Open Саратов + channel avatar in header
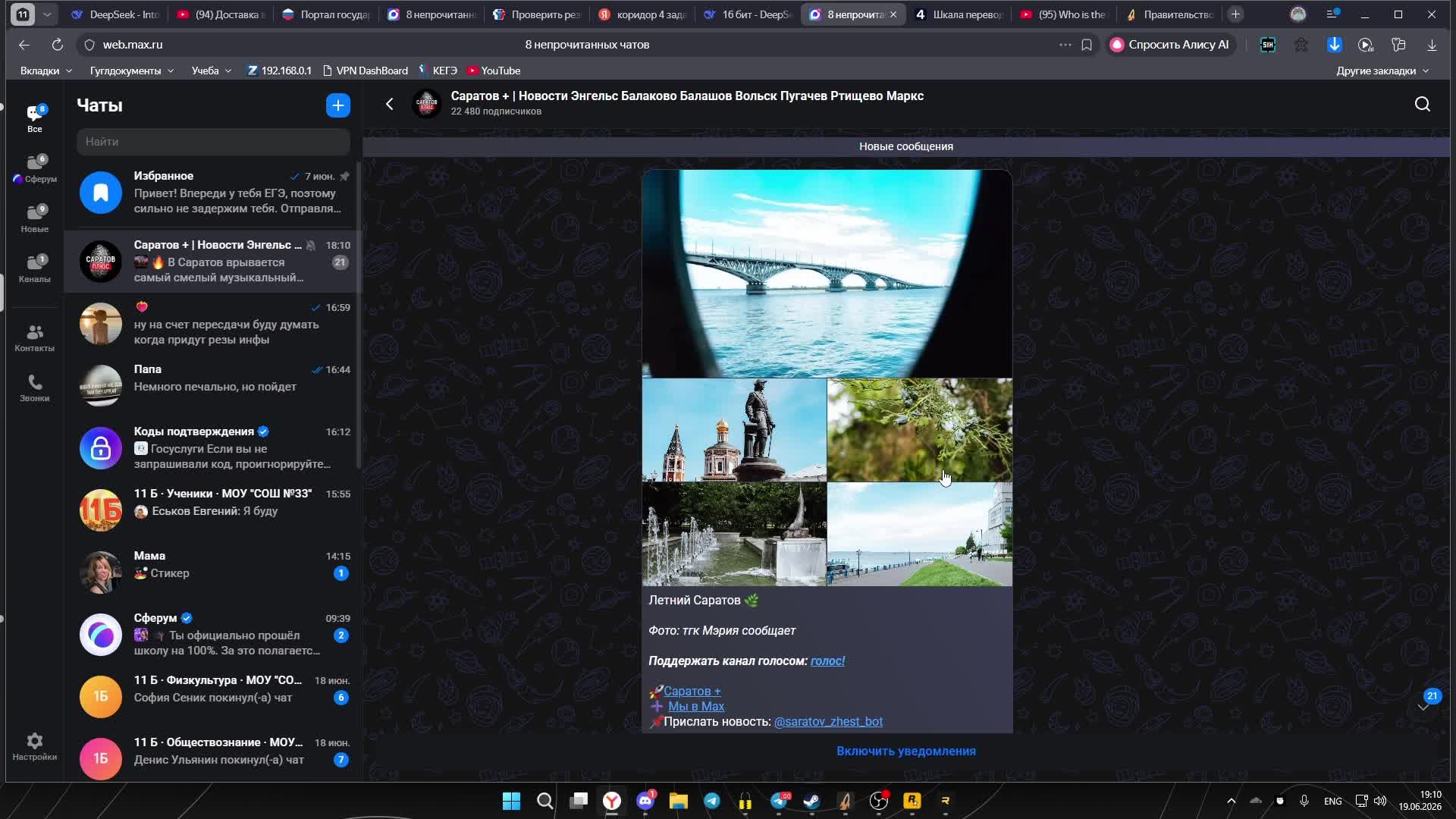This screenshot has width=1456, height=819. [427, 104]
